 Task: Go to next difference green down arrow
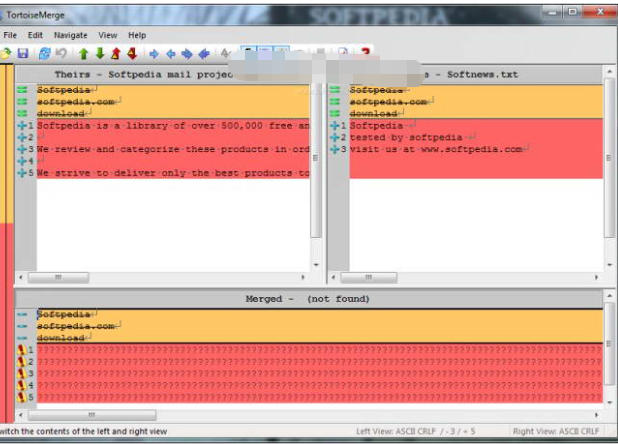coord(100,53)
